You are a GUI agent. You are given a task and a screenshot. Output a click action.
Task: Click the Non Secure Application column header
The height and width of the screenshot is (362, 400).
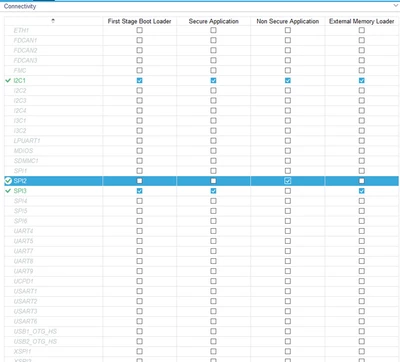tap(288, 21)
